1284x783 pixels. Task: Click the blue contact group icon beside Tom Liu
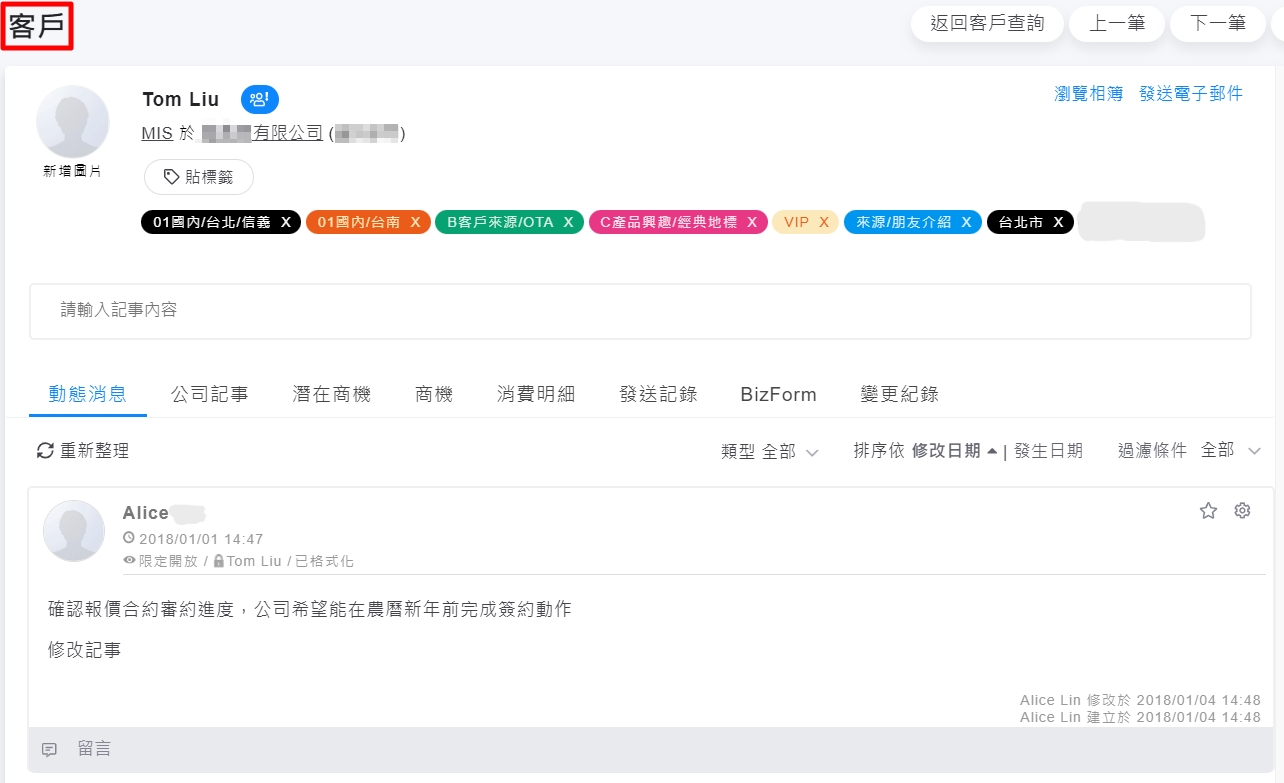point(259,99)
